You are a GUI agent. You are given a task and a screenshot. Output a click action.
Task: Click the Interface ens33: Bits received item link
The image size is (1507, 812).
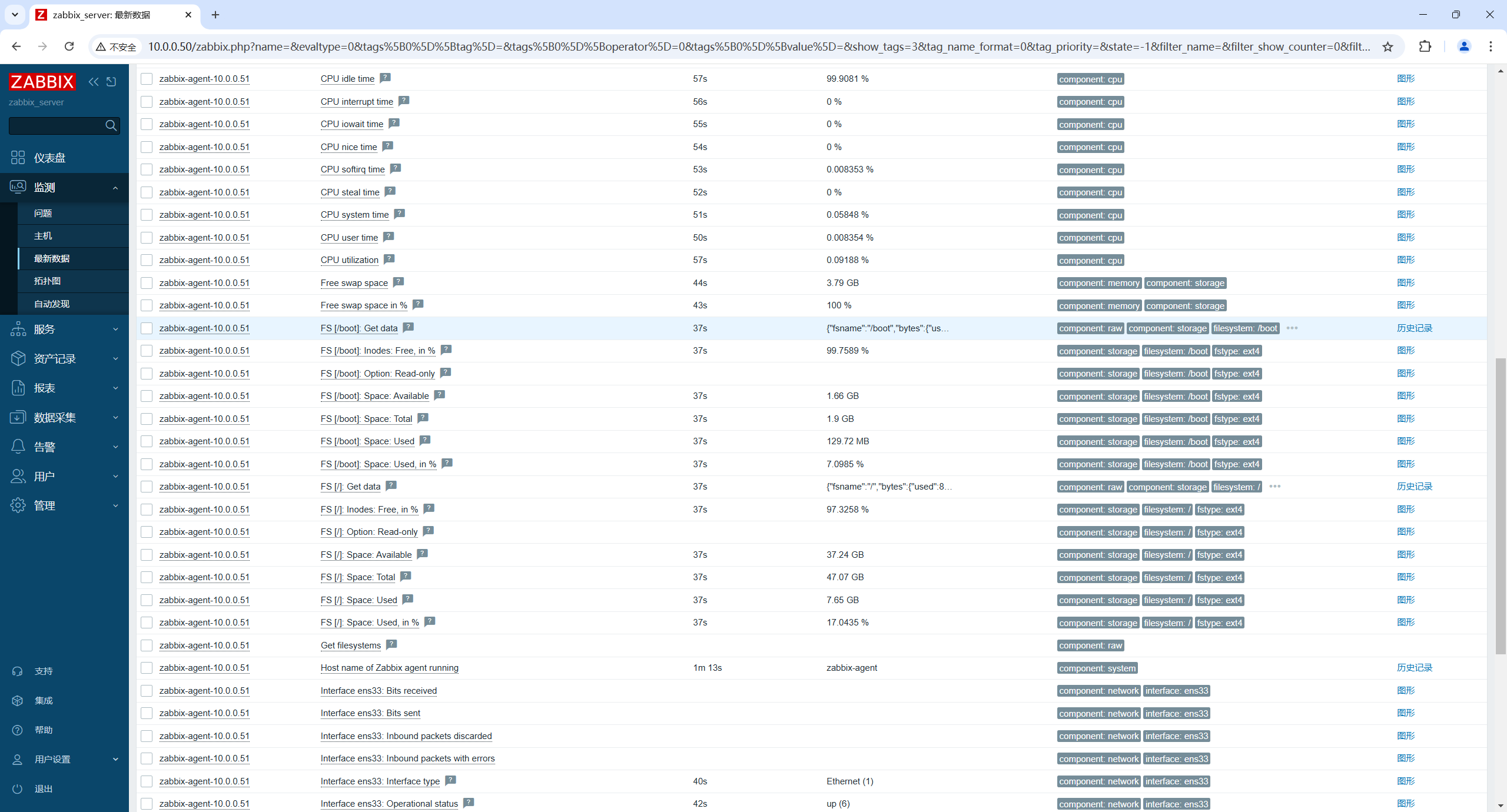tap(379, 690)
